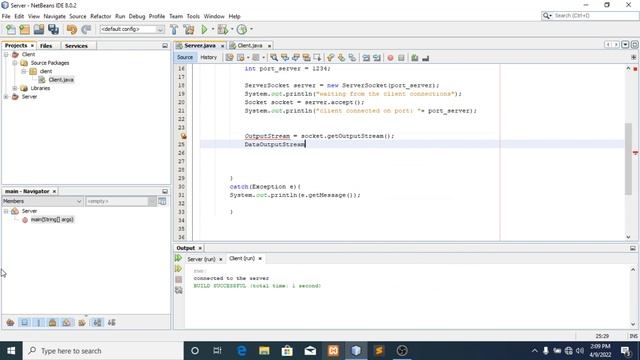Click the Profile Project toolbar icon

(242, 29)
